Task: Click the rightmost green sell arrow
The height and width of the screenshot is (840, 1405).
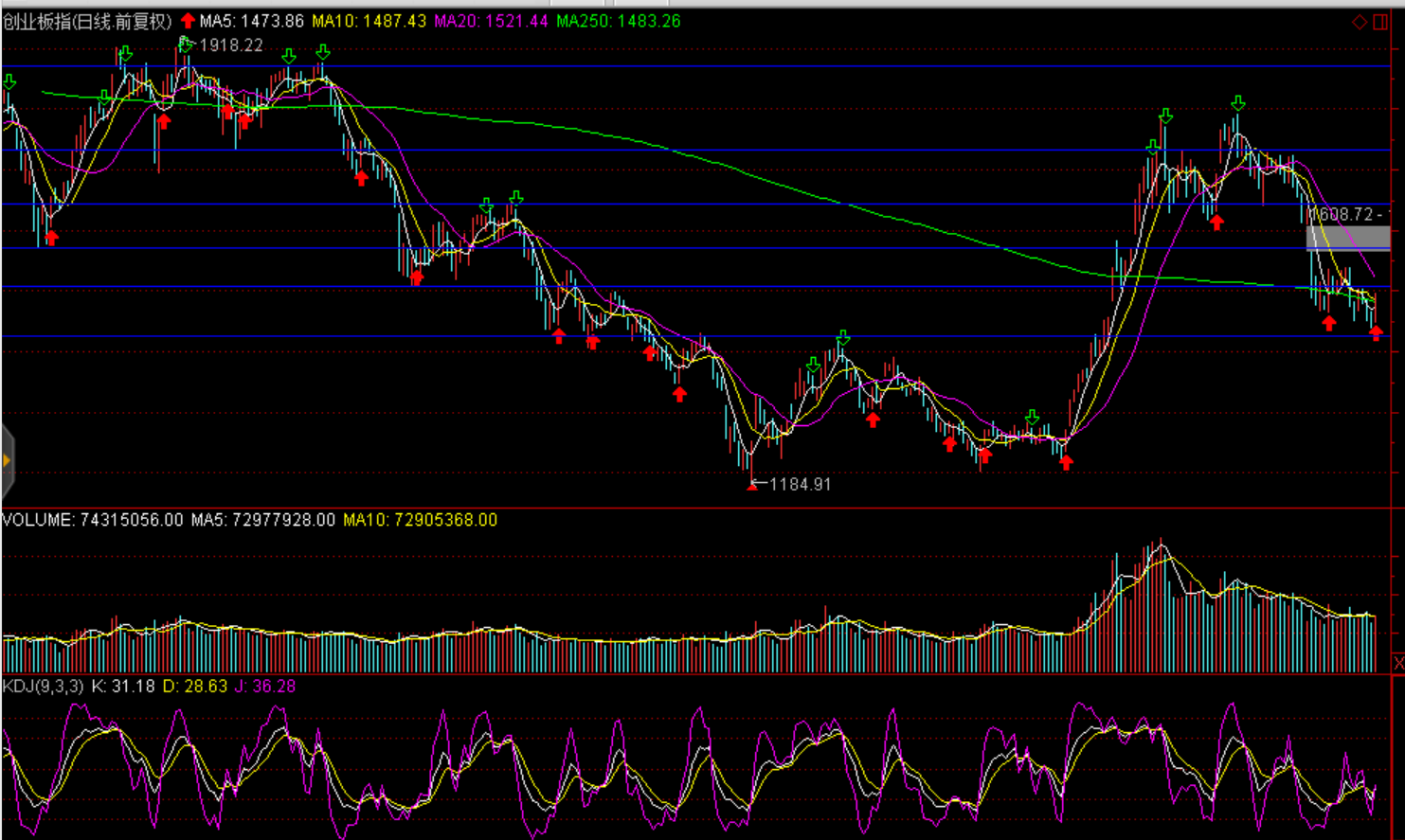Action: point(1237,103)
